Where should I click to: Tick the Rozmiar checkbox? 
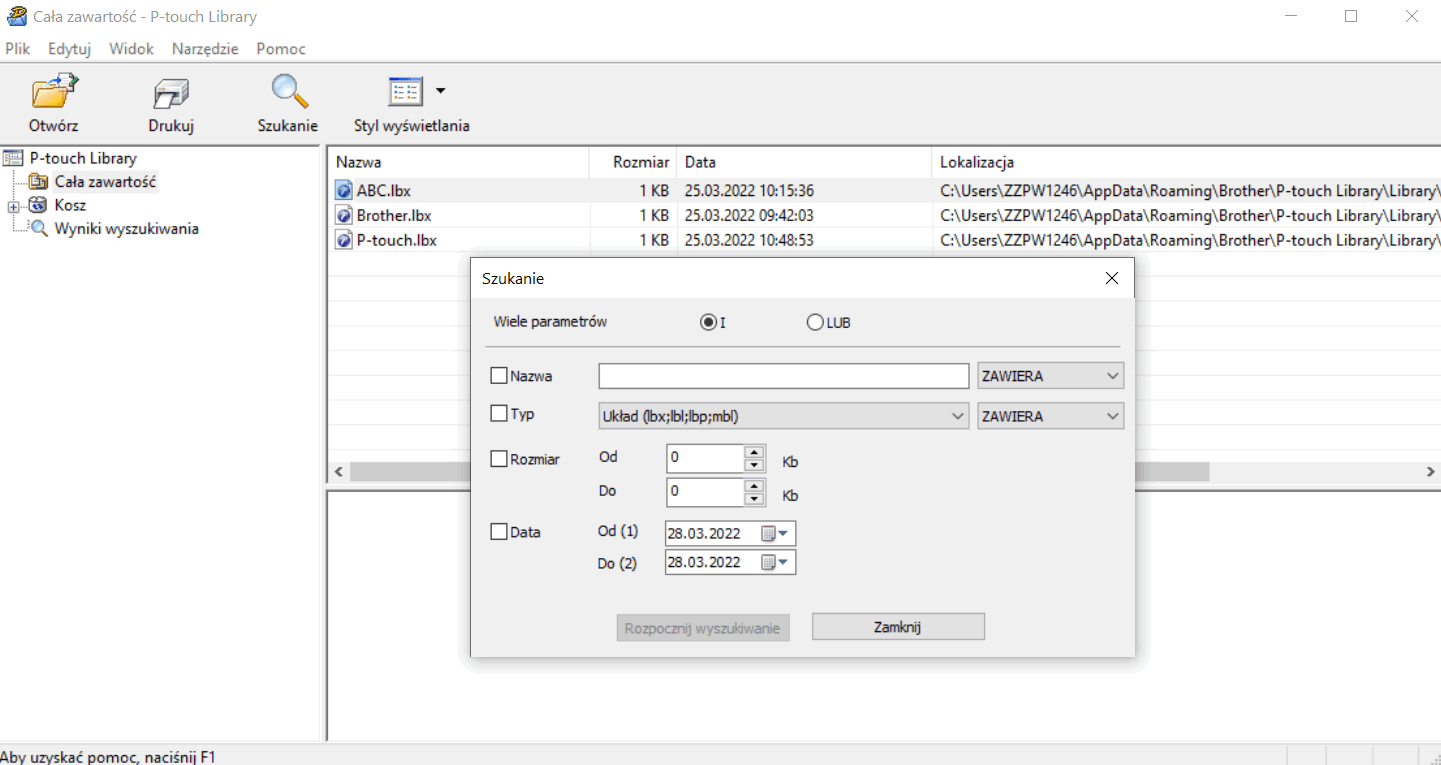click(x=499, y=459)
